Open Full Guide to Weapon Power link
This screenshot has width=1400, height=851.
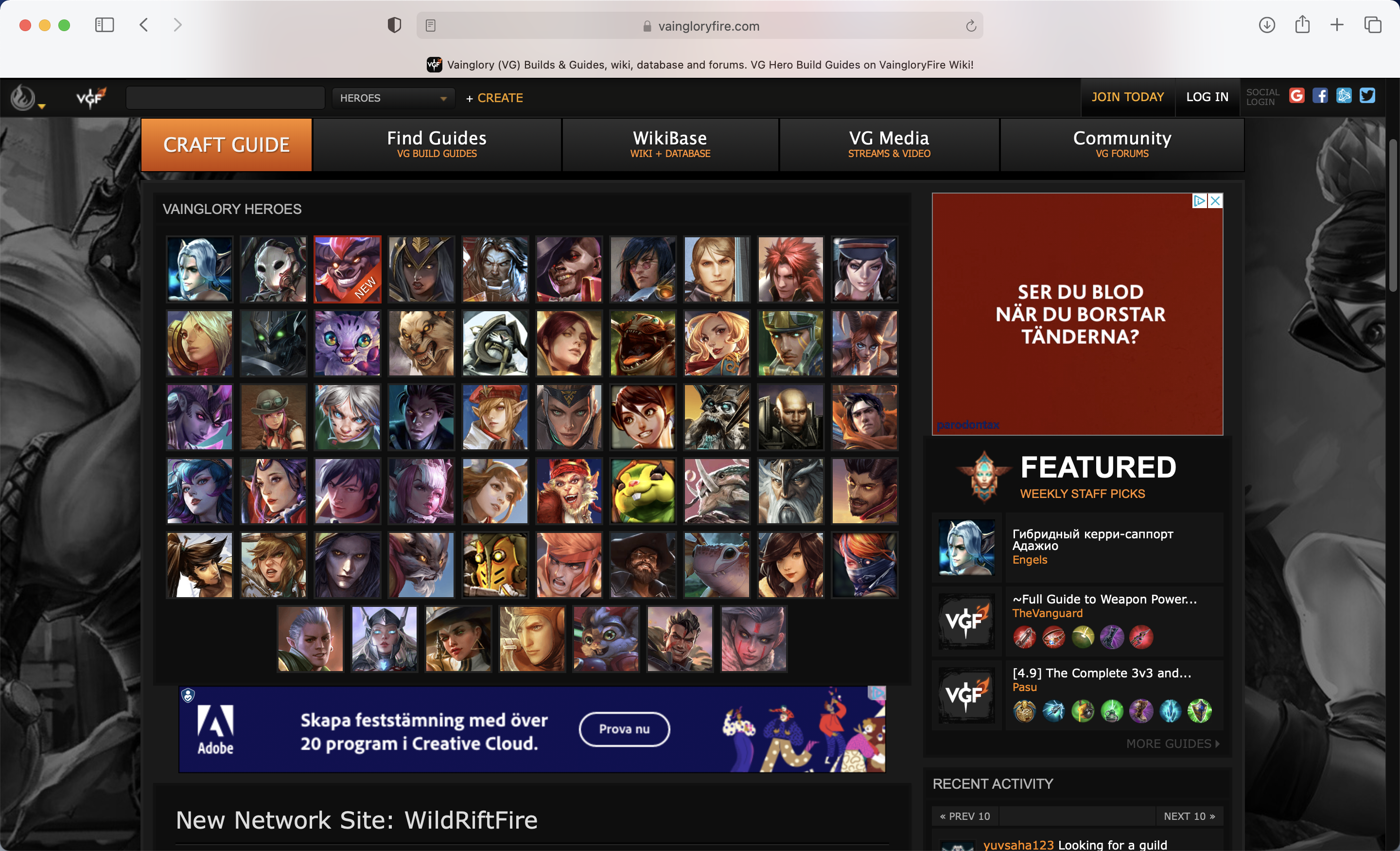point(1104,598)
